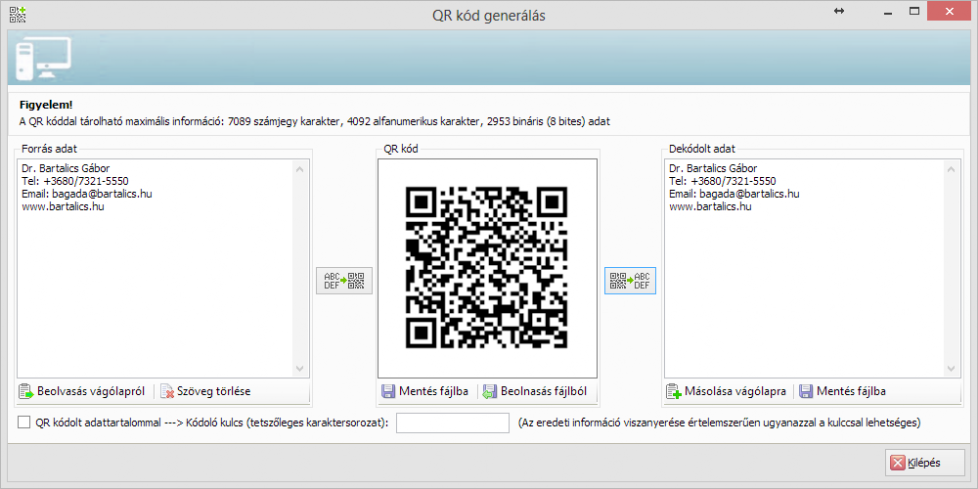The height and width of the screenshot is (489, 978).
Task: Click scroll down arrow in Dekódolt adat box
Action: [950, 369]
